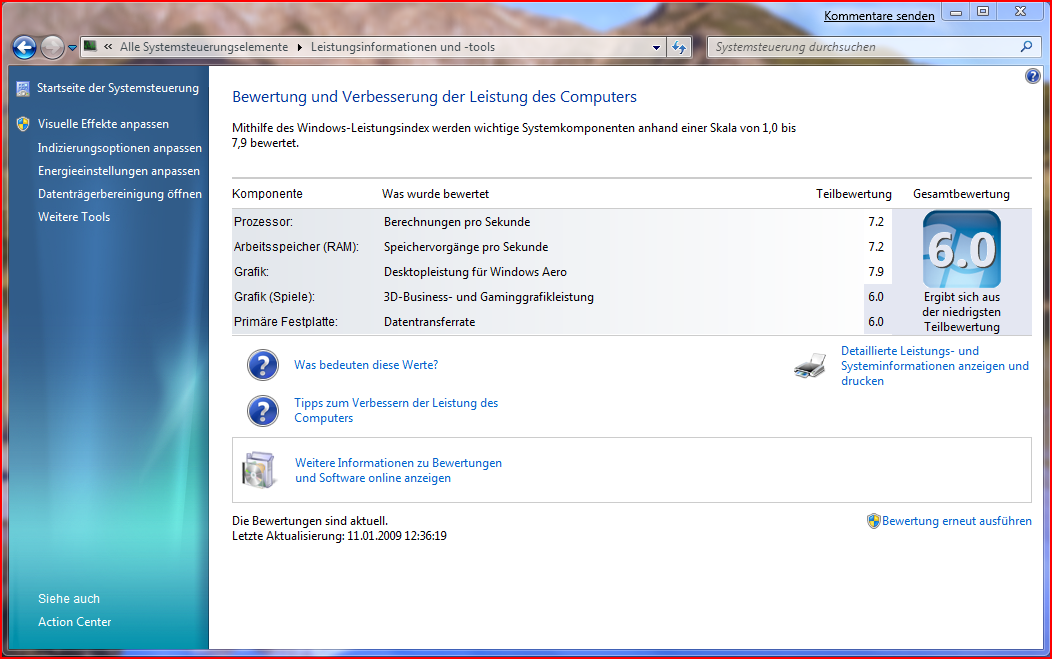Open 'Weitere Informationen zu Bewertungen' online link
This screenshot has height=659, width=1052.
tap(399, 470)
